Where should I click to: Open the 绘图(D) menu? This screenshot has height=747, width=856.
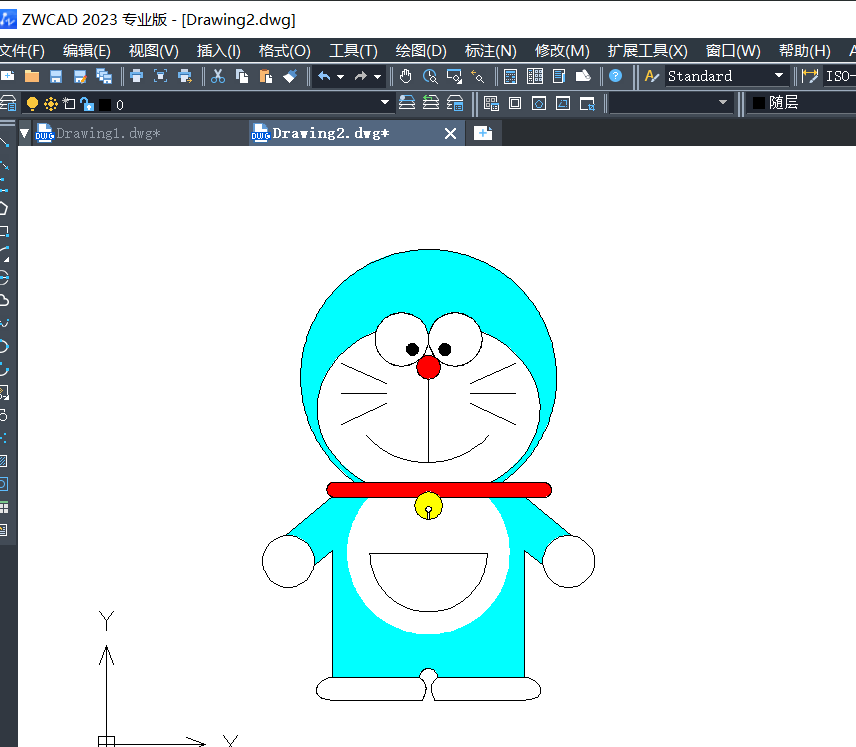tap(421, 51)
